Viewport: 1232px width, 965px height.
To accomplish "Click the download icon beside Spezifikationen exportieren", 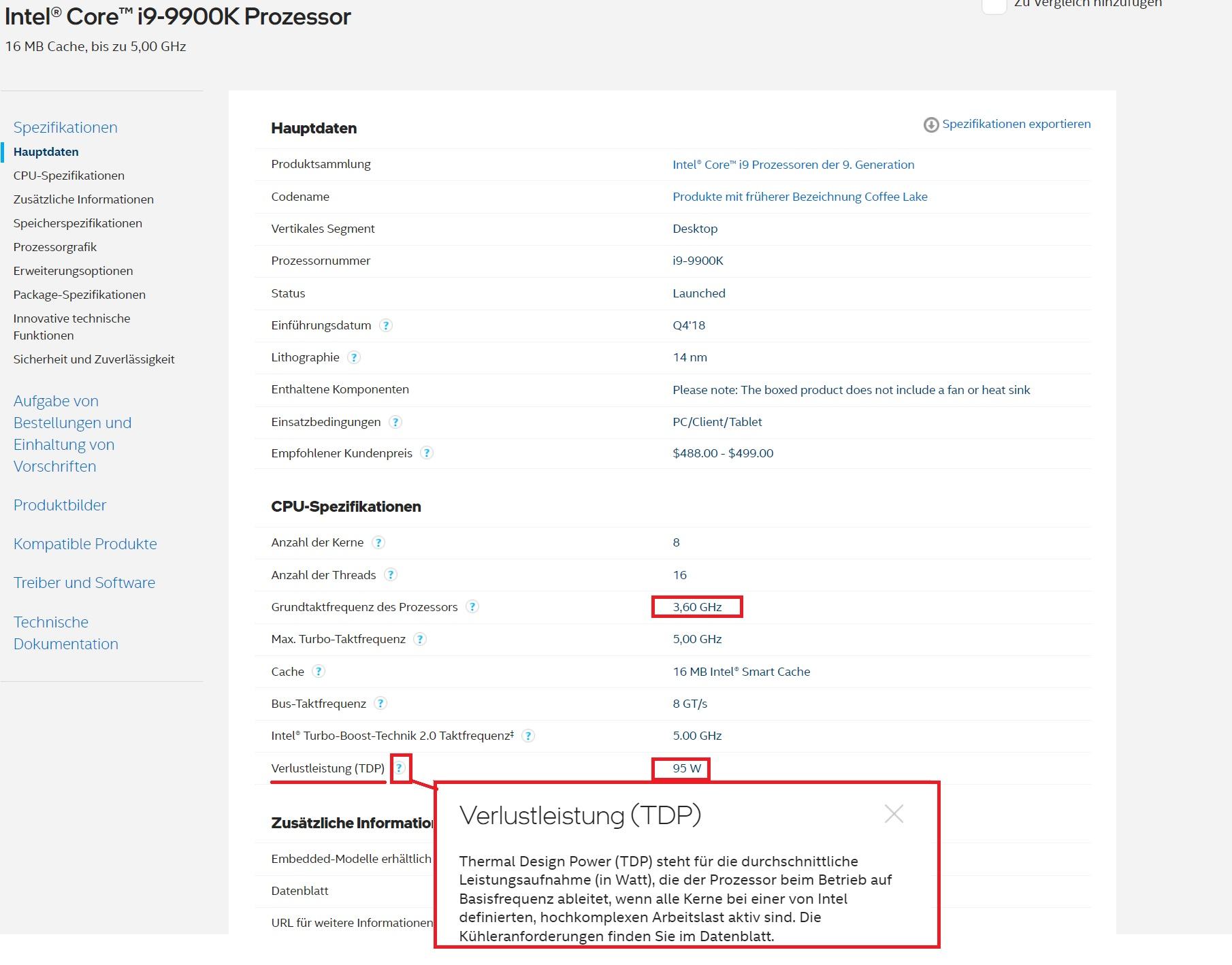I will (x=930, y=125).
